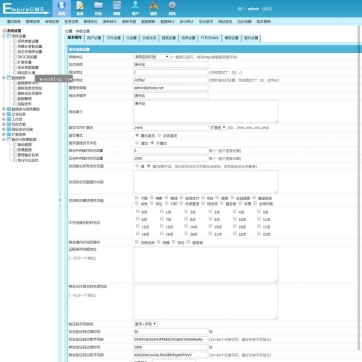This screenshot has height=362, width=362.
Task: Open the Plugins section icon in header
Action: 153,8
